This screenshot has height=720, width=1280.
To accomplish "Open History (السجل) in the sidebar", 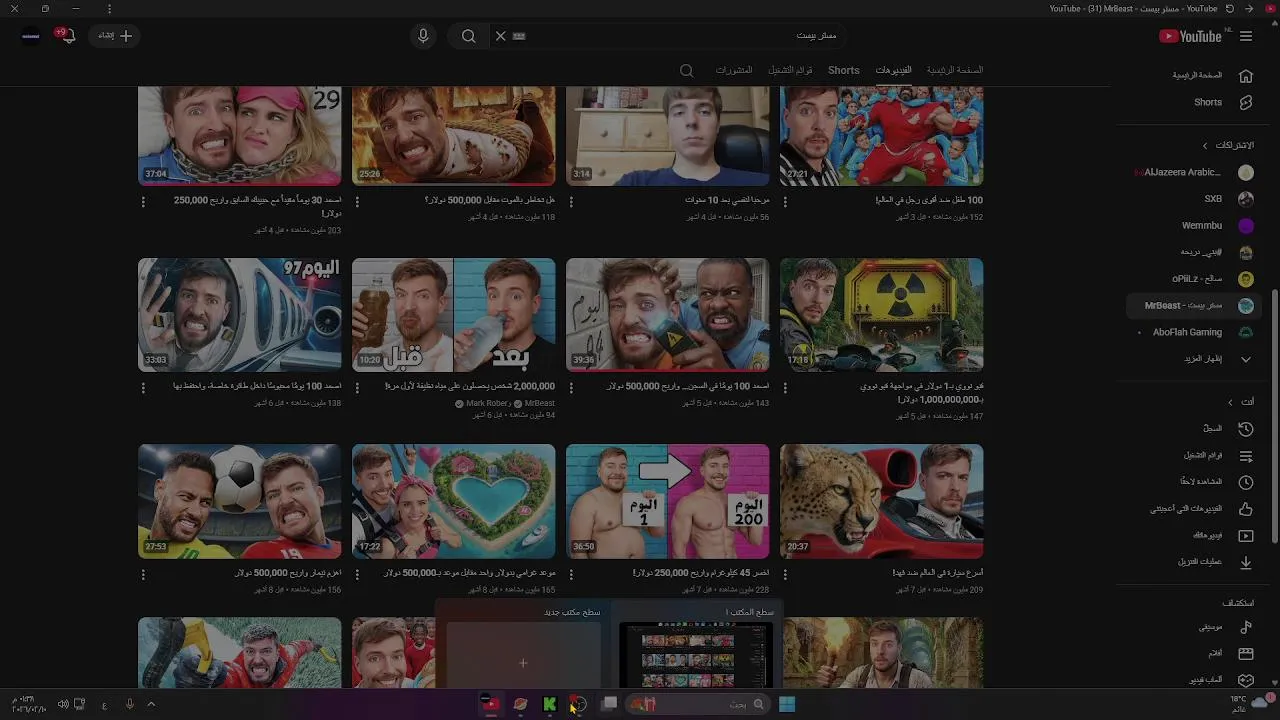I will tap(1196, 428).
